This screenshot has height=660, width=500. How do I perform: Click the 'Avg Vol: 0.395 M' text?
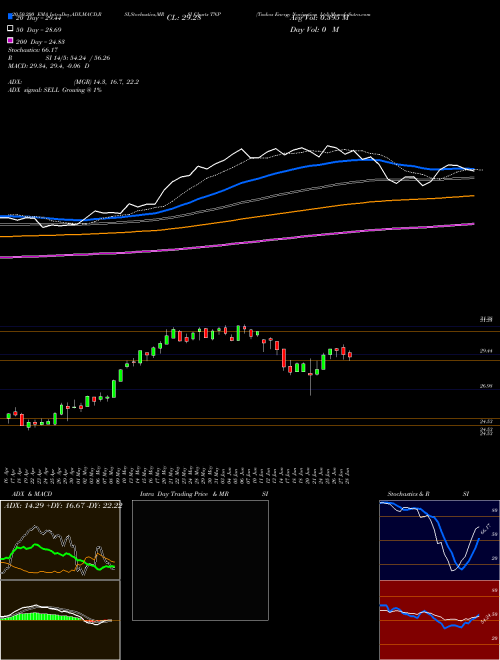(319, 18)
